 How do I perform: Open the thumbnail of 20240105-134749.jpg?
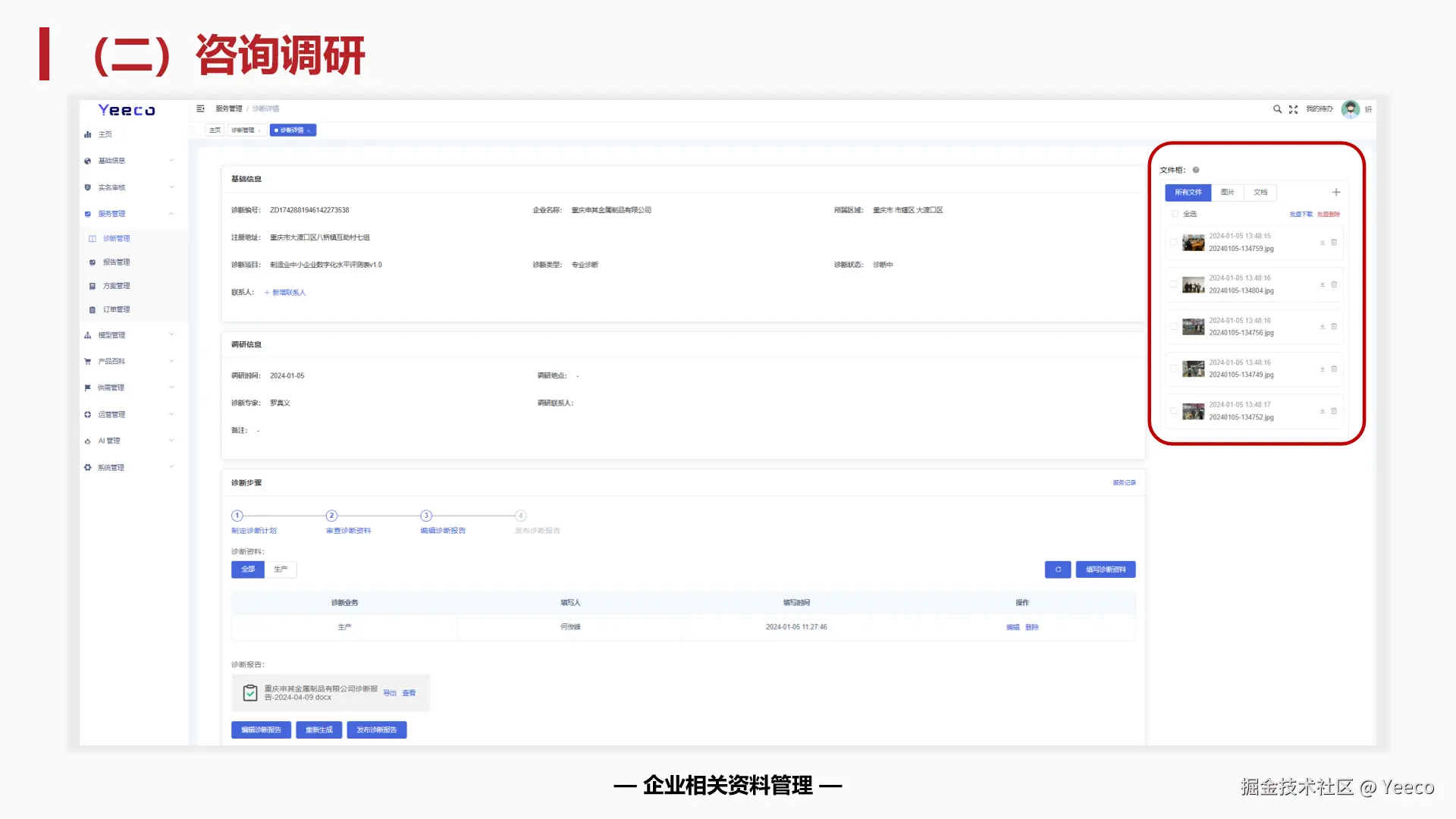[x=1193, y=369]
